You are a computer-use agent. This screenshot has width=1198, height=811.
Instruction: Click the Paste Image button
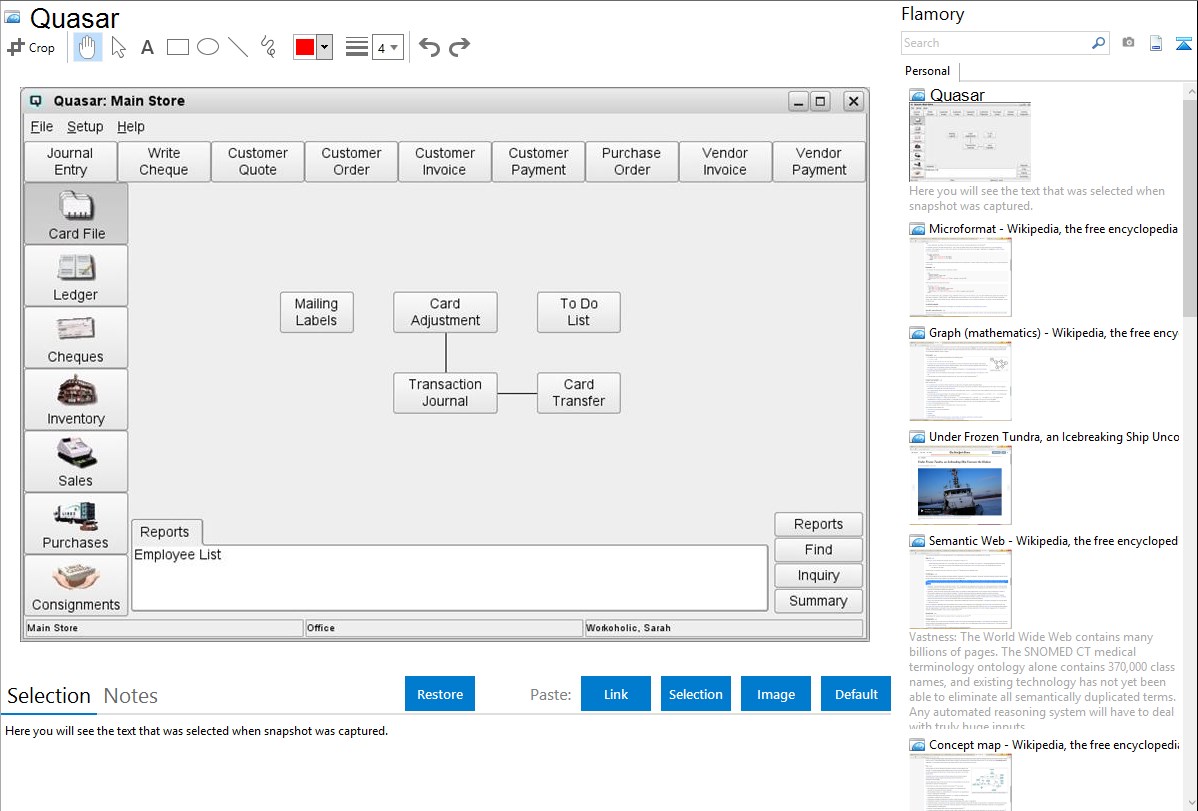(x=776, y=694)
